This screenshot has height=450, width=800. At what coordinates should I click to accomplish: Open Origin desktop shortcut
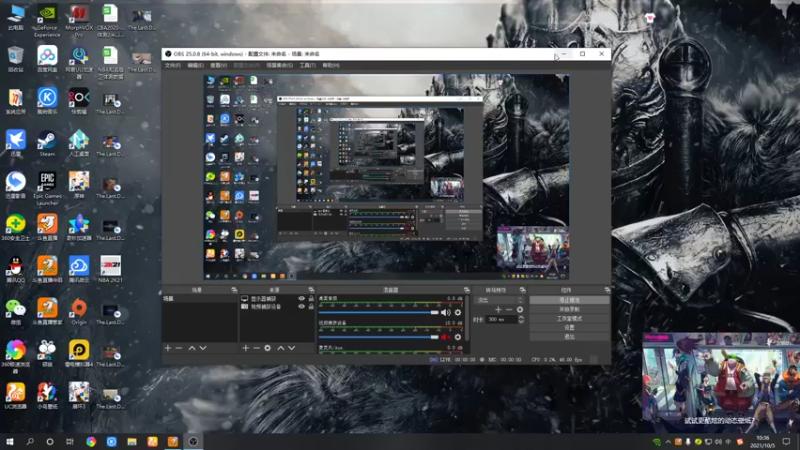pyautogui.click(x=79, y=312)
